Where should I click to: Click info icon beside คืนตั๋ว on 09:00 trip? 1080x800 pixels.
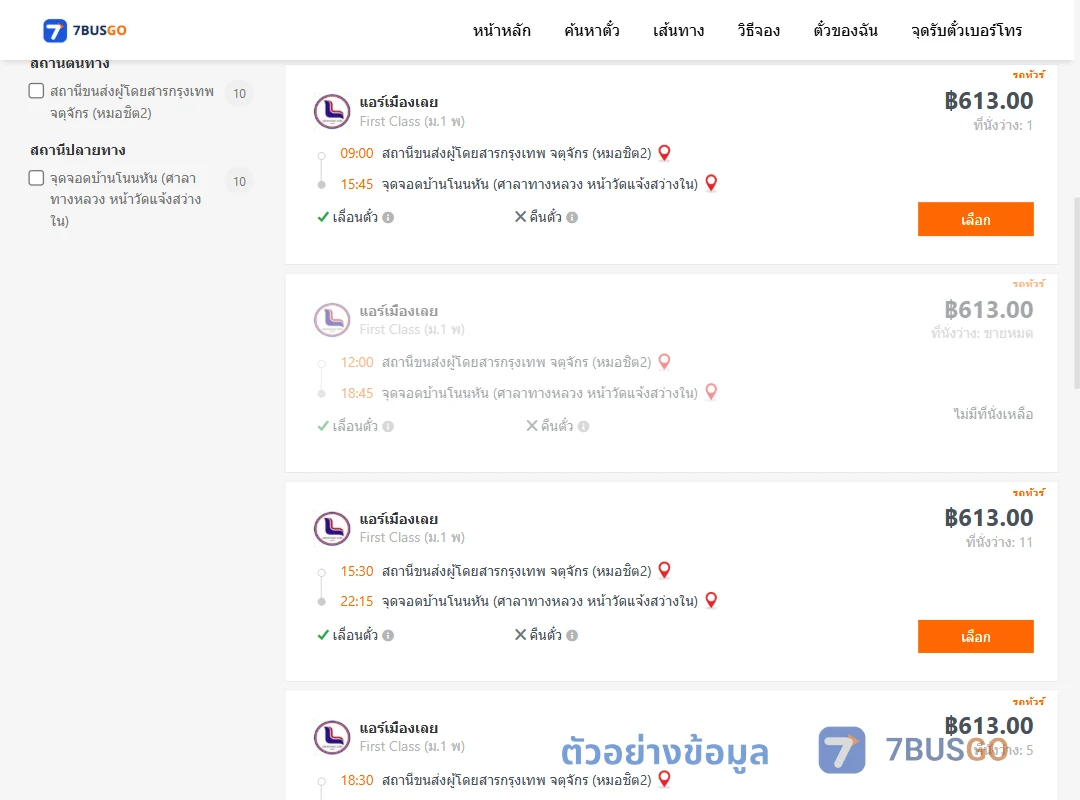click(572, 218)
